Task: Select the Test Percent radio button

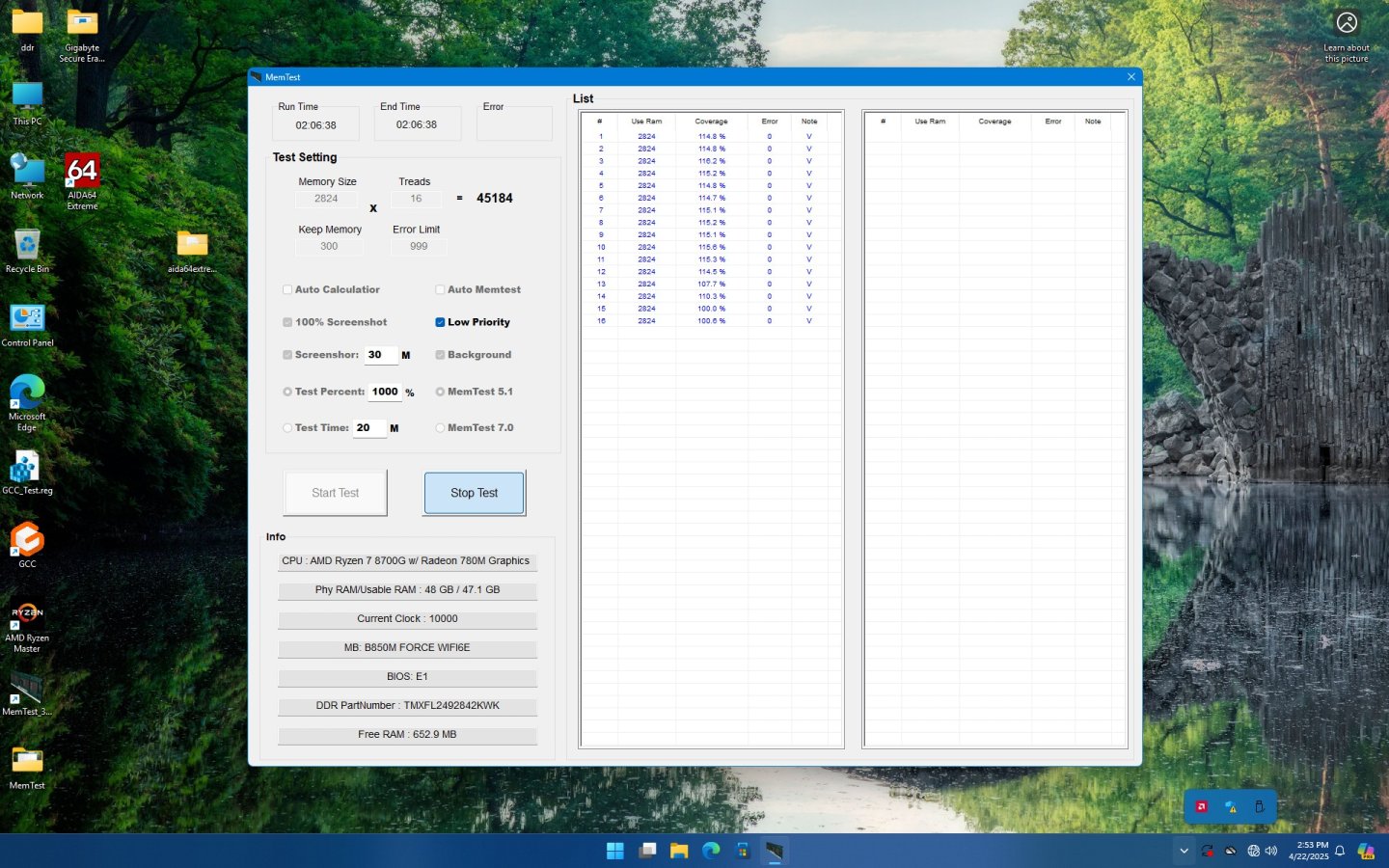Action: [287, 392]
